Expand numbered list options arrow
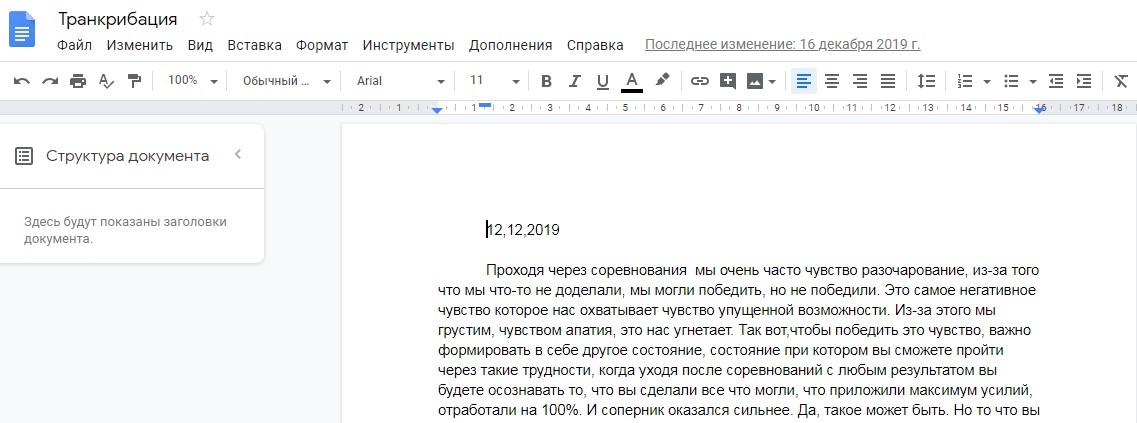Viewport: 1137px width, 423px height. click(x=986, y=82)
